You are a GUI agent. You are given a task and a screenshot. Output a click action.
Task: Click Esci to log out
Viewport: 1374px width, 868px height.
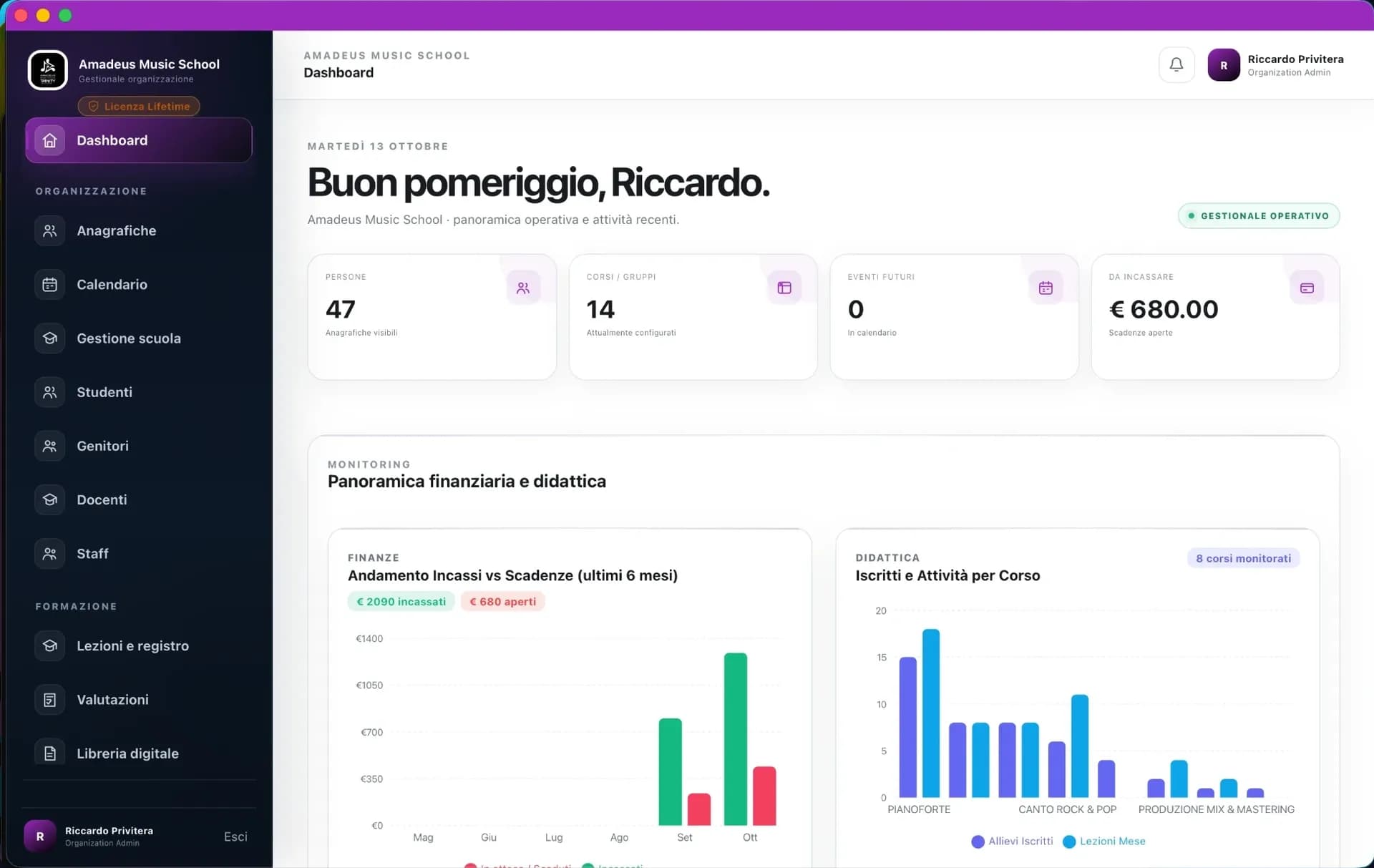coord(235,837)
